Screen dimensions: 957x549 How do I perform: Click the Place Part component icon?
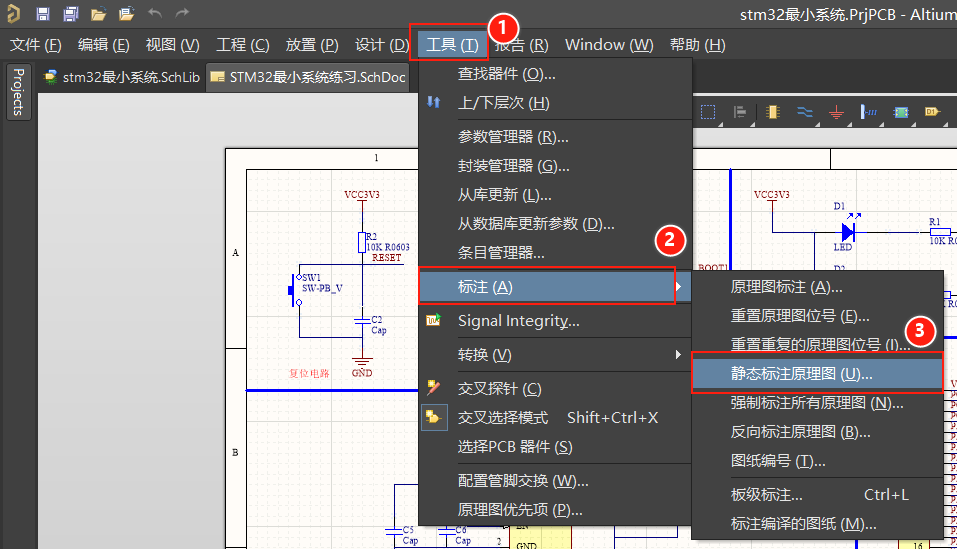pyautogui.click(x=773, y=112)
